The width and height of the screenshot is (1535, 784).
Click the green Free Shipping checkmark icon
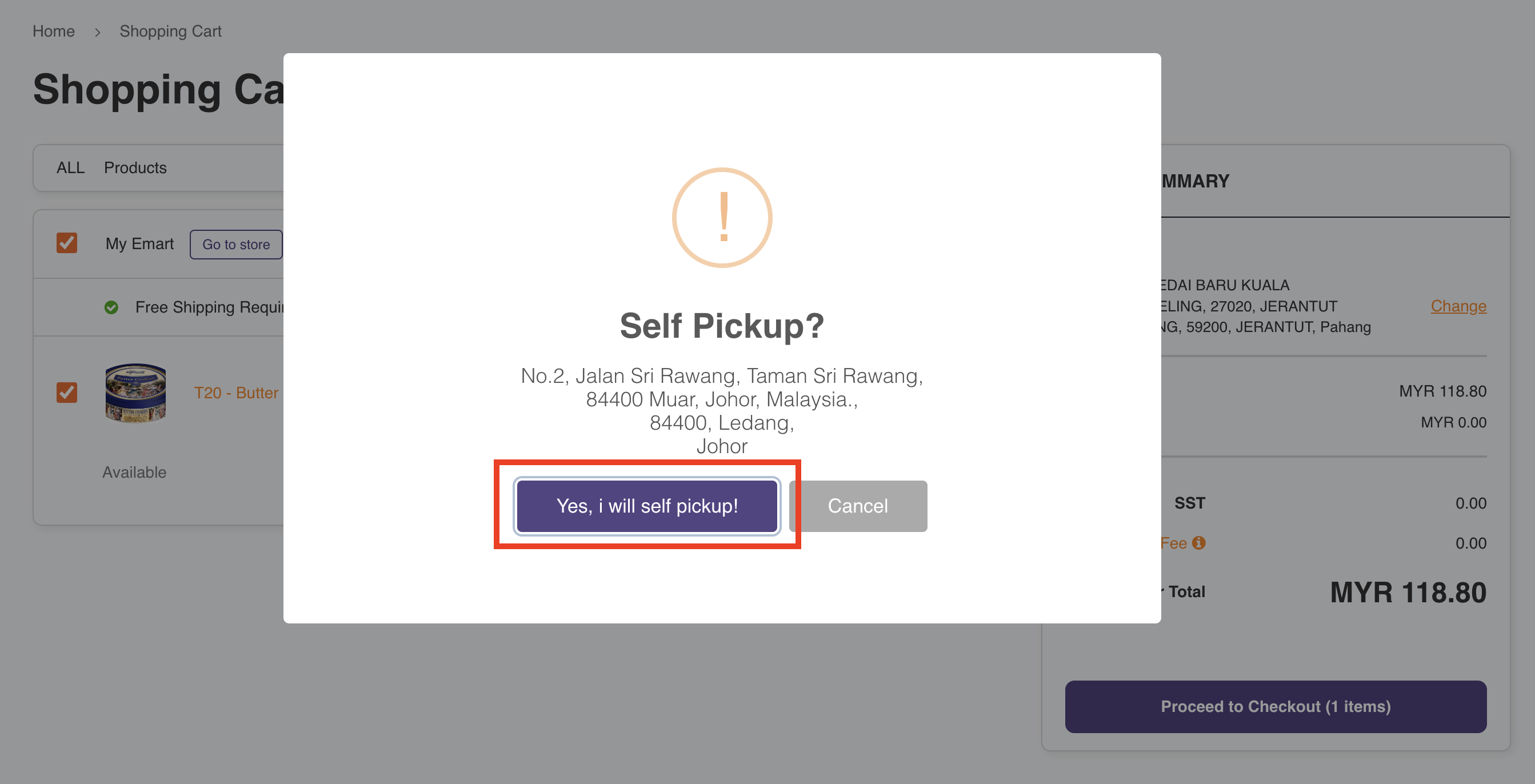click(111, 307)
